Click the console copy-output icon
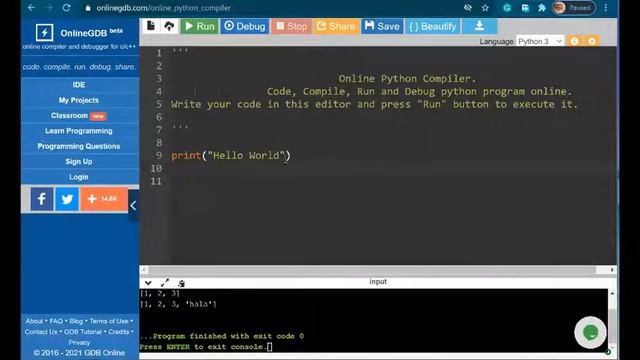 tap(181, 283)
